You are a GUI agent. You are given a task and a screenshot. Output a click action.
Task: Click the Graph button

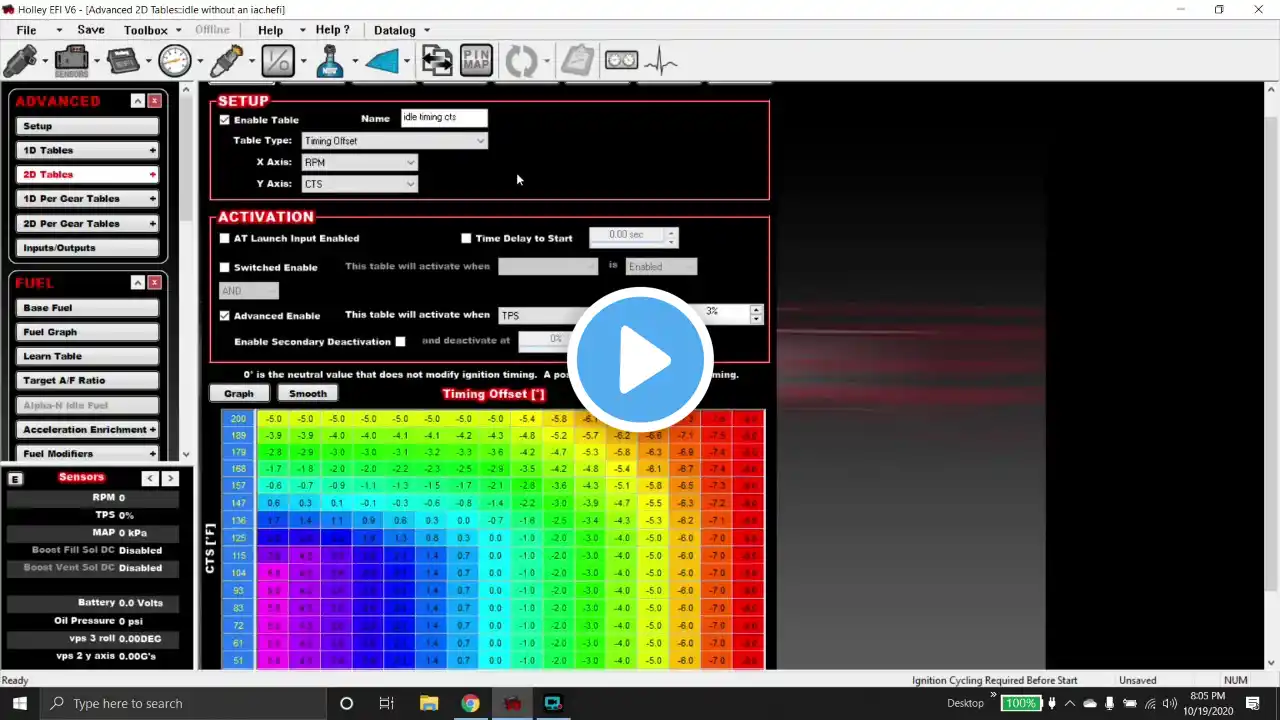[x=239, y=393]
